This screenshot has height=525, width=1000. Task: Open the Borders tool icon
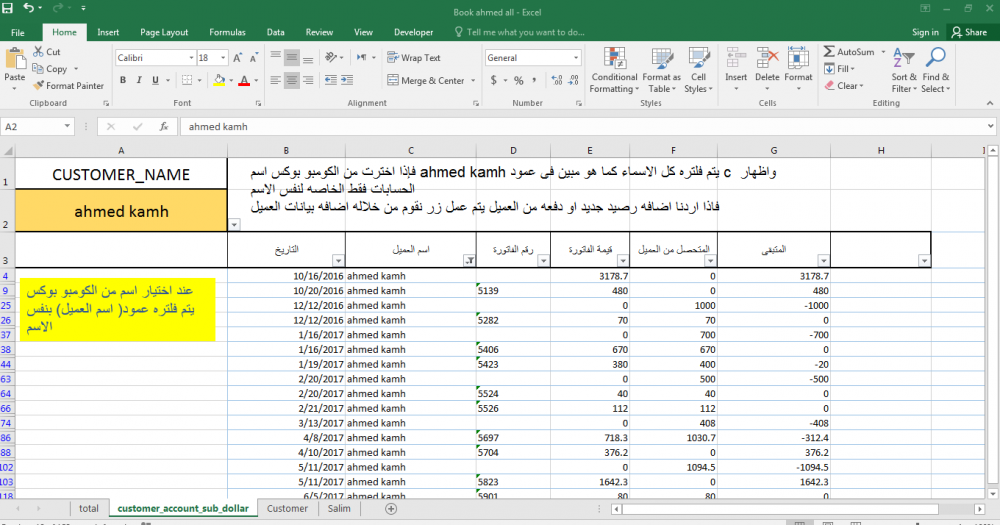click(187, 80)
